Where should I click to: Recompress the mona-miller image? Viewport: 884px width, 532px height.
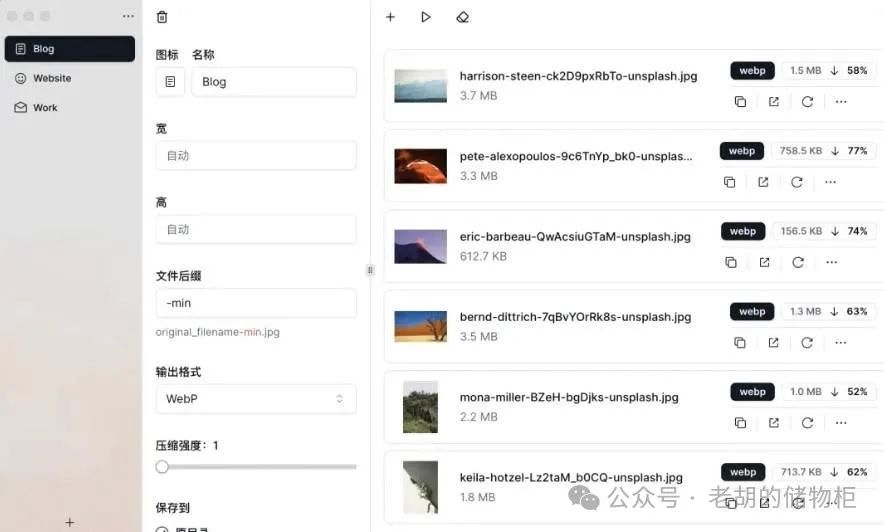pos(807,423)
